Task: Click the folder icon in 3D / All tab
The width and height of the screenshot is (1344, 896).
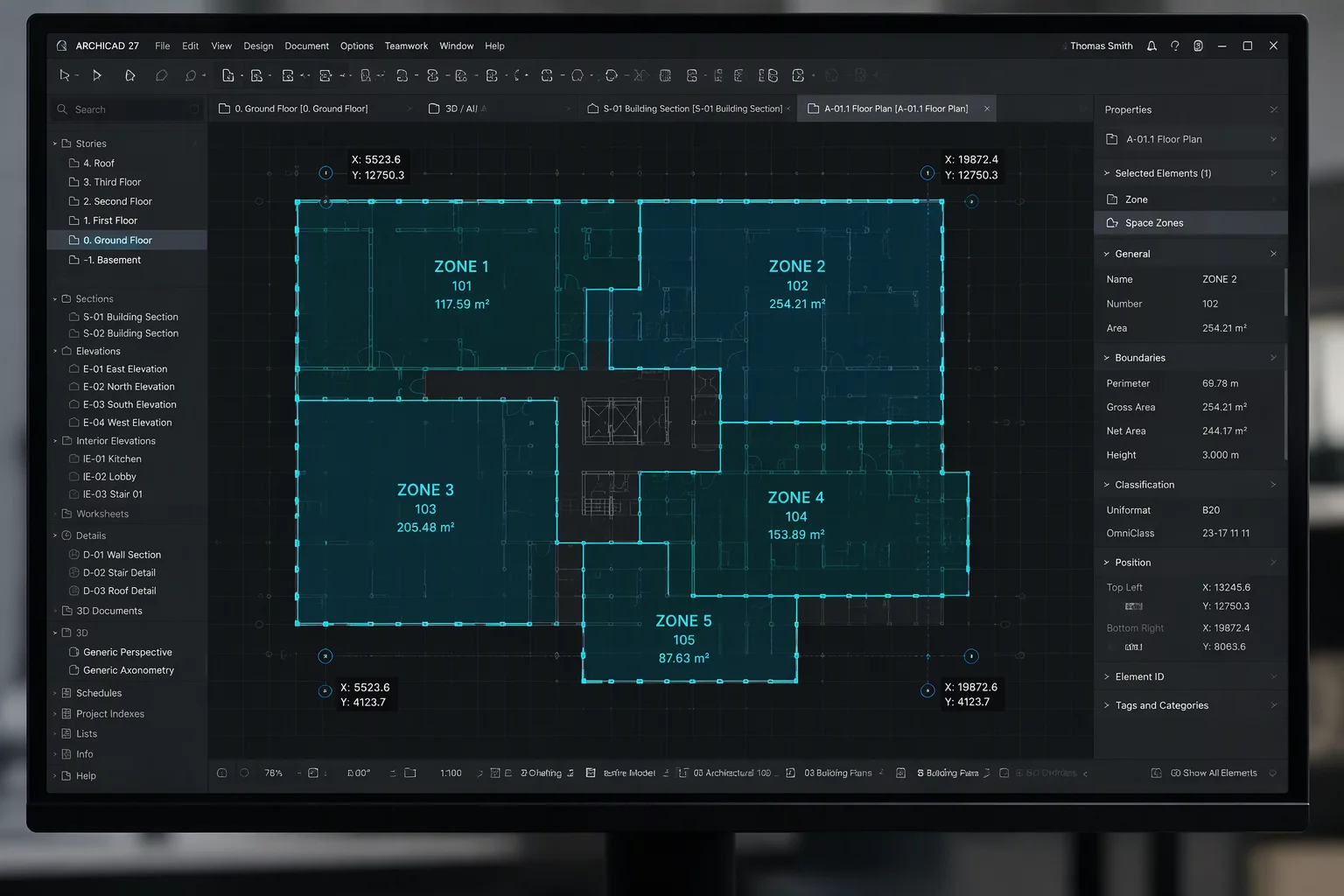Action: click(434, 108)
